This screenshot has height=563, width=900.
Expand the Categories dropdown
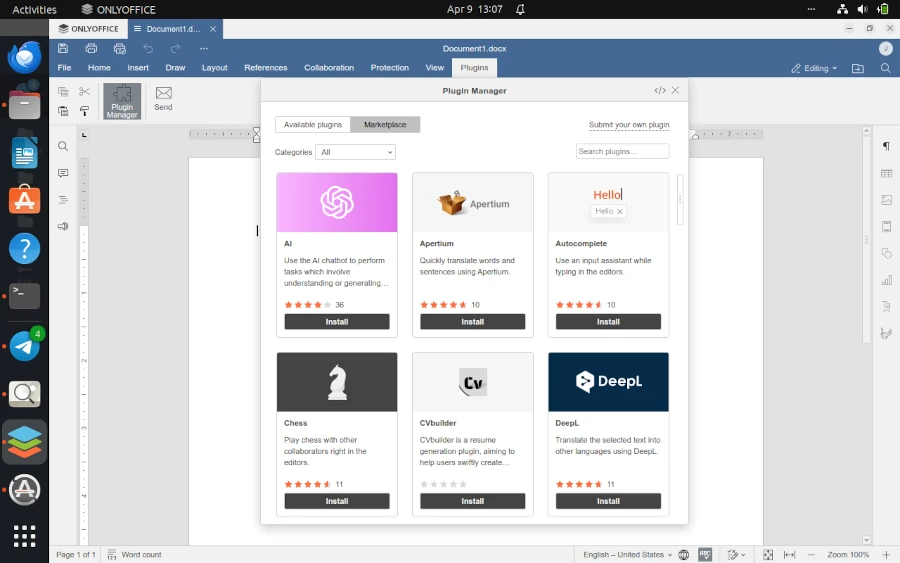356,152
